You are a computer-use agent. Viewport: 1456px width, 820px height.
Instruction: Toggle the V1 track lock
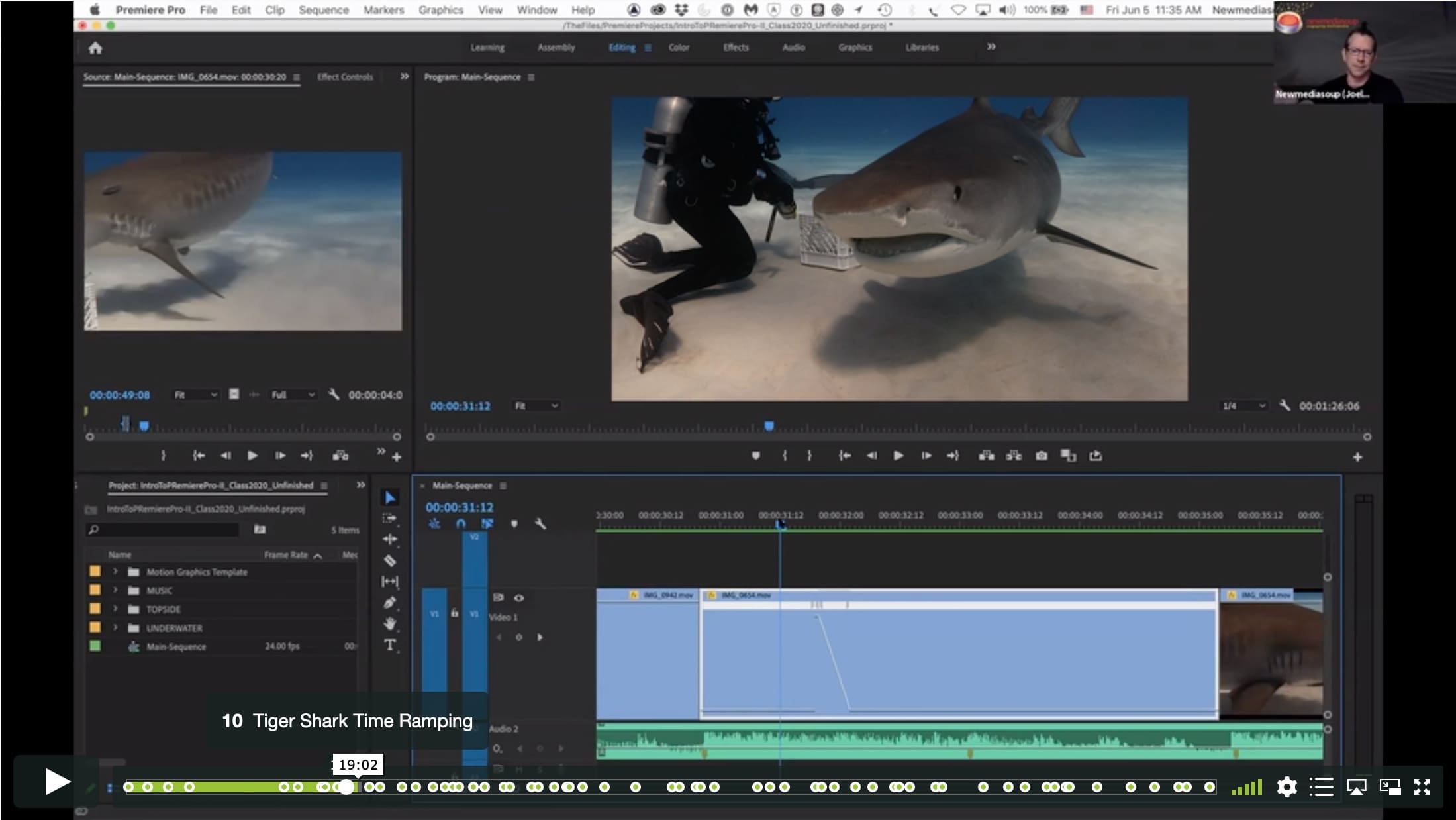point(454,613)
